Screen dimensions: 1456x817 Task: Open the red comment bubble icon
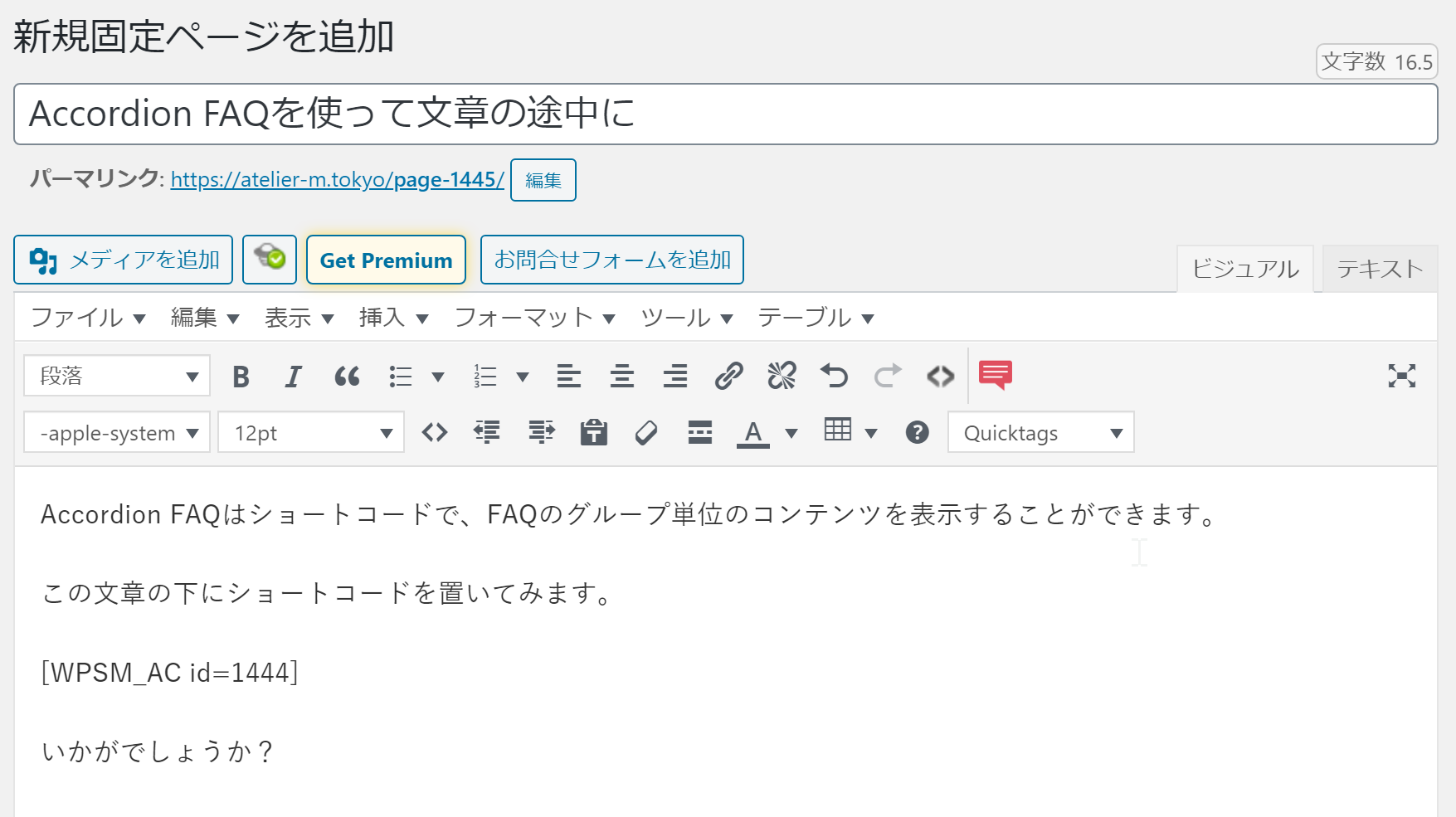(x=995, y=375)
